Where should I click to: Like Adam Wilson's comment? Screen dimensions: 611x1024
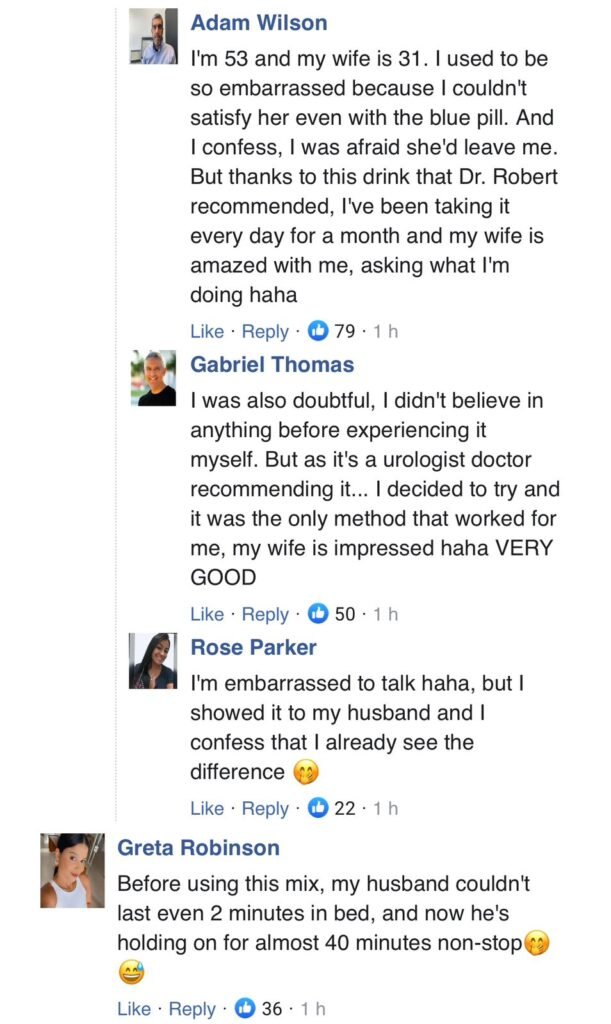pyautogui.click(x=207, y=332)
